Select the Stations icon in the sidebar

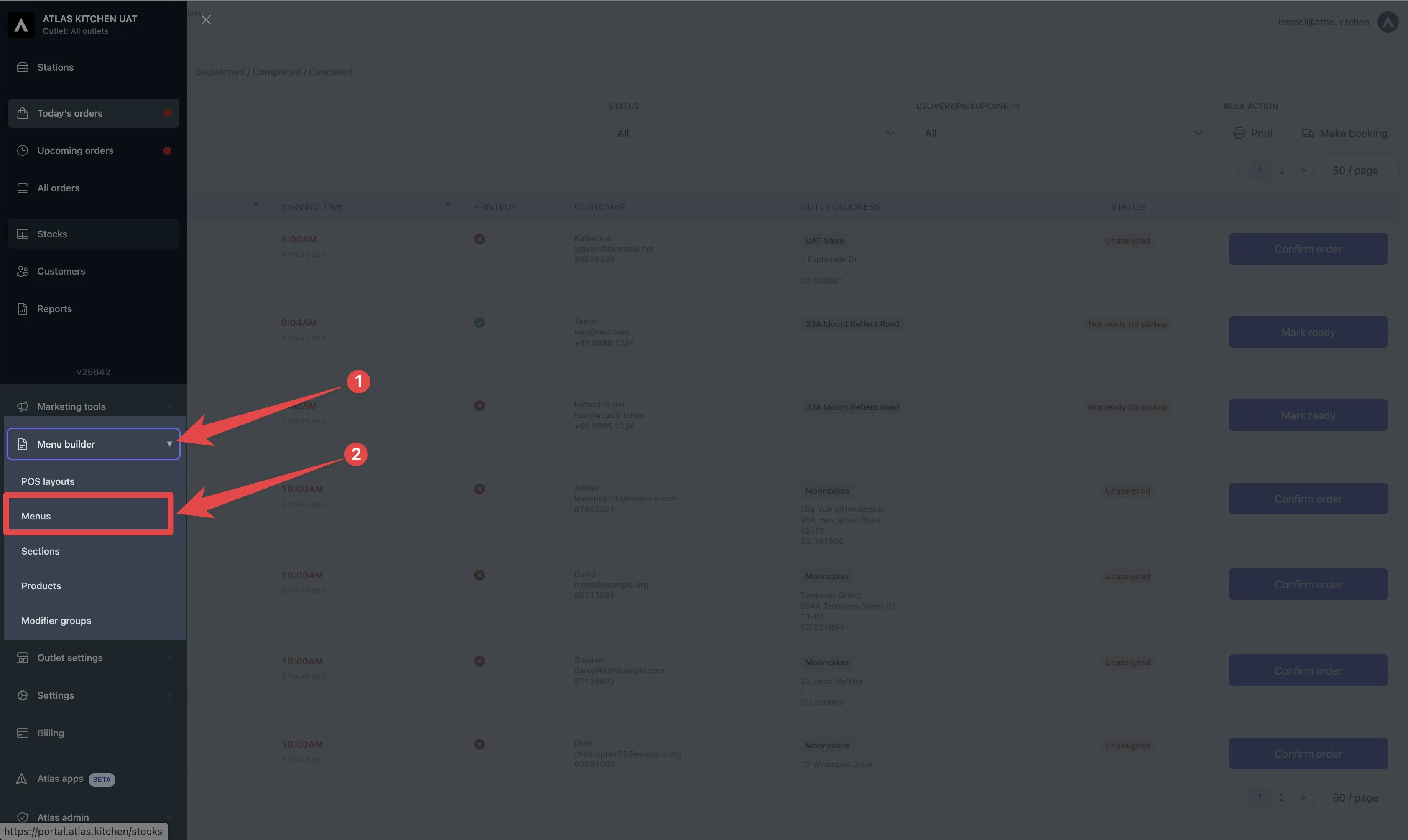23,67
